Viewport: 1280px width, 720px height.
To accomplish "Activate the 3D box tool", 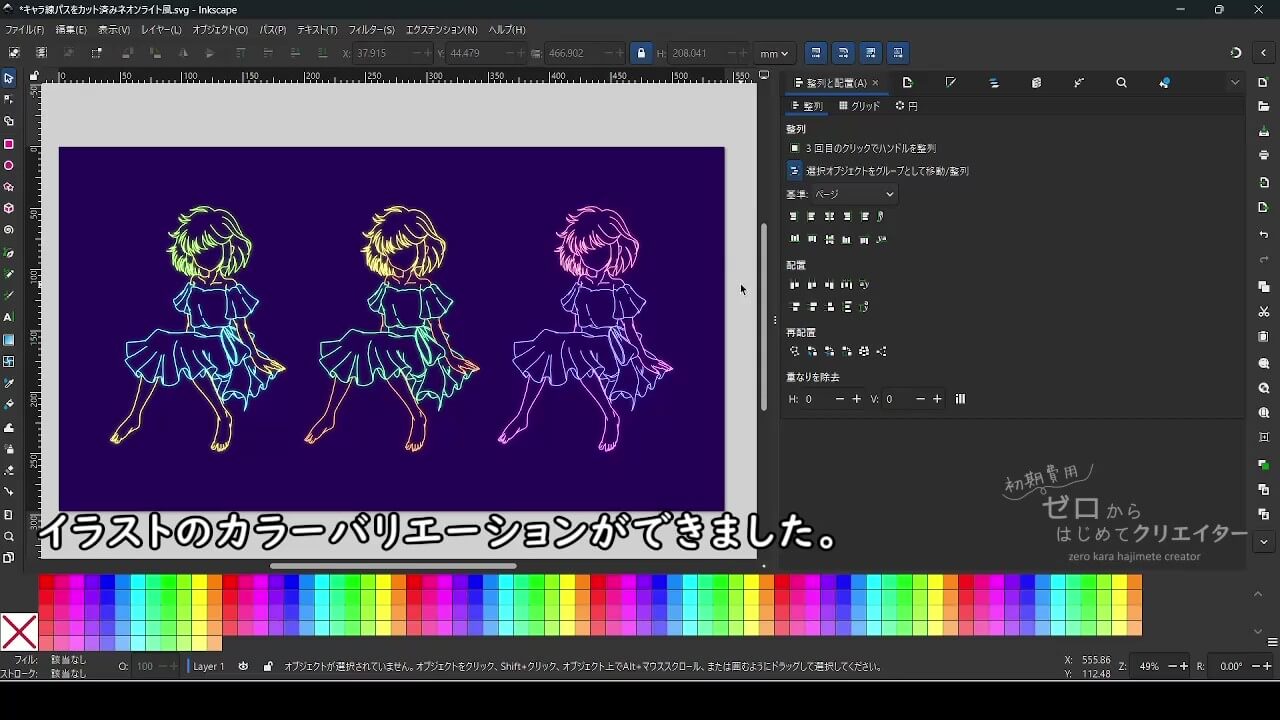I will (x=10, y=207).
